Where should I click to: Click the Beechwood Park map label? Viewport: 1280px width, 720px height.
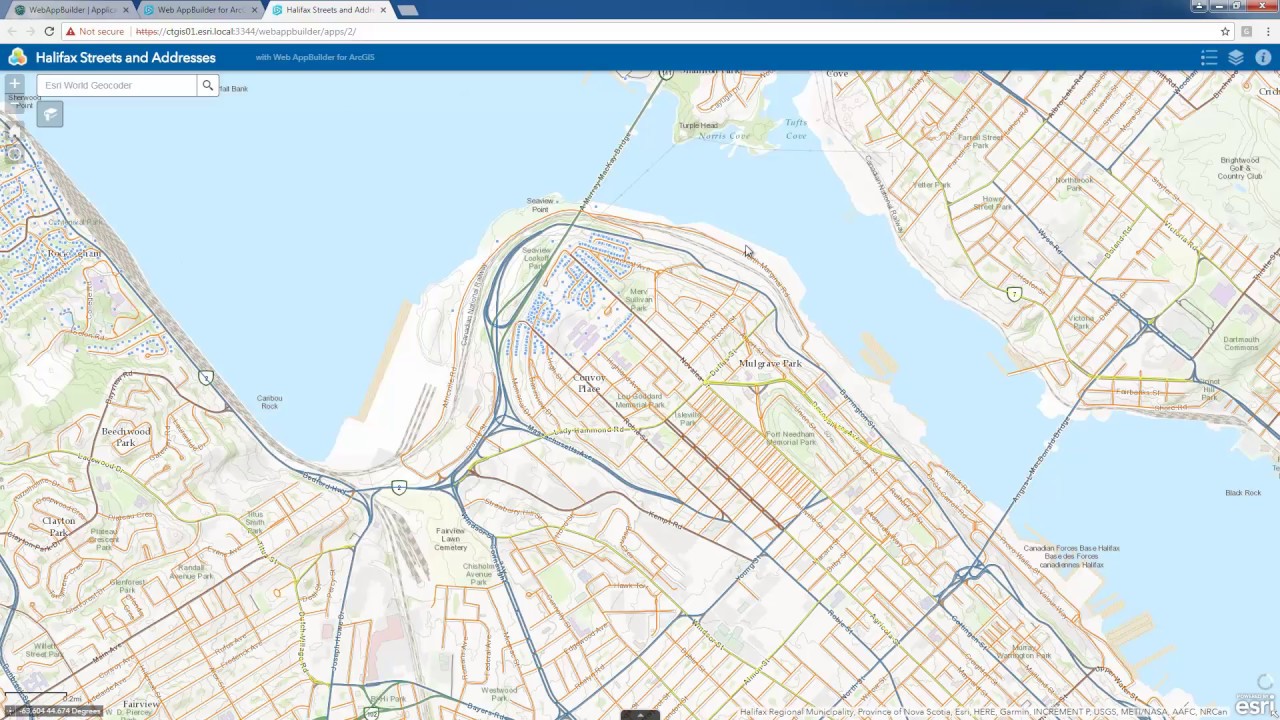click(x=126, y=437)
